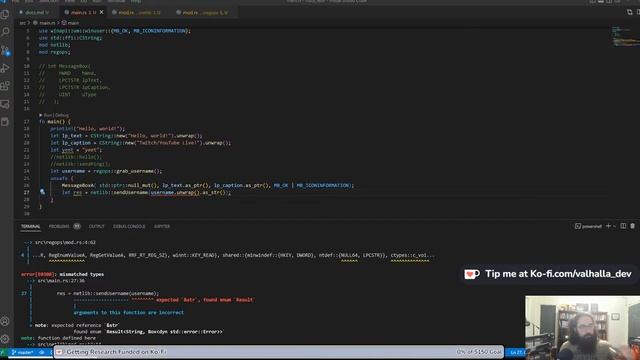Click the 'unsafe {' line in editor
This screenshot has height=360, width=640.
62,178
